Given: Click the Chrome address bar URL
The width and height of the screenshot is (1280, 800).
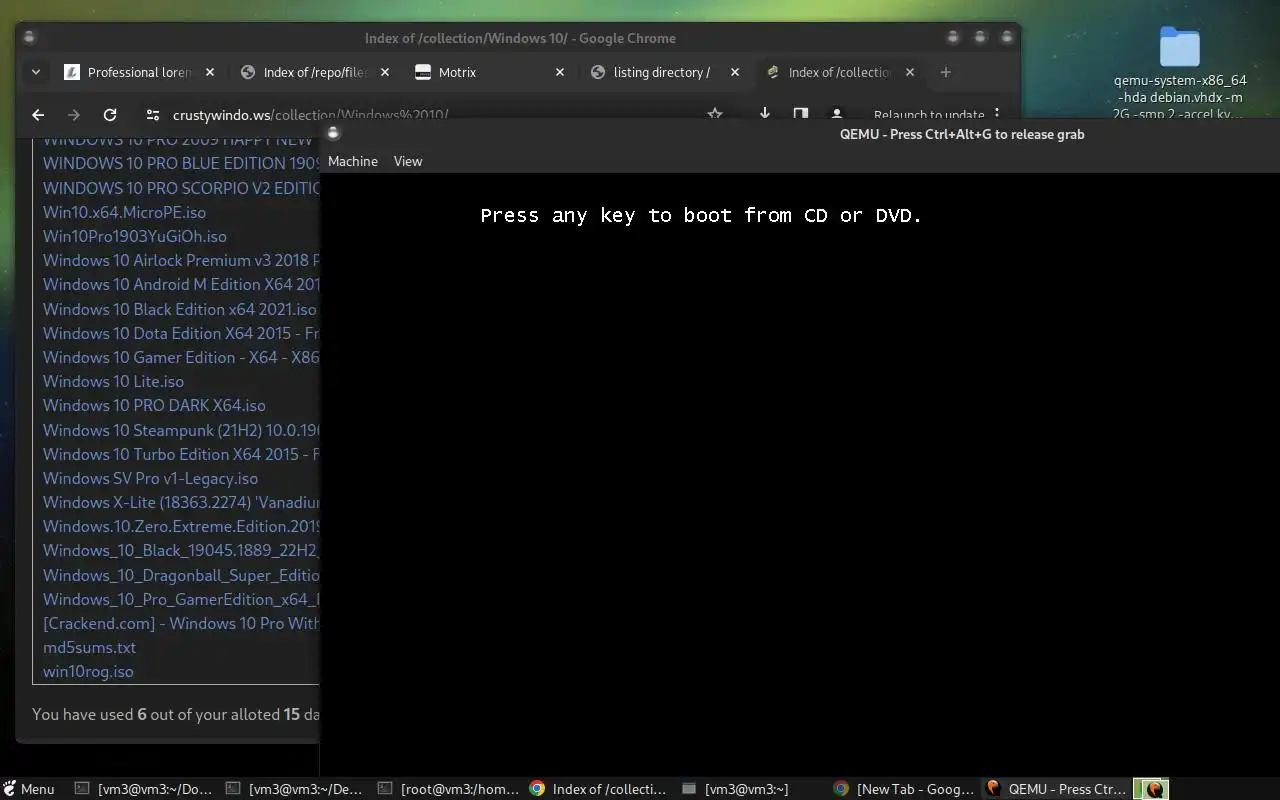Looking at the screenshot, I should pos(310,115).
